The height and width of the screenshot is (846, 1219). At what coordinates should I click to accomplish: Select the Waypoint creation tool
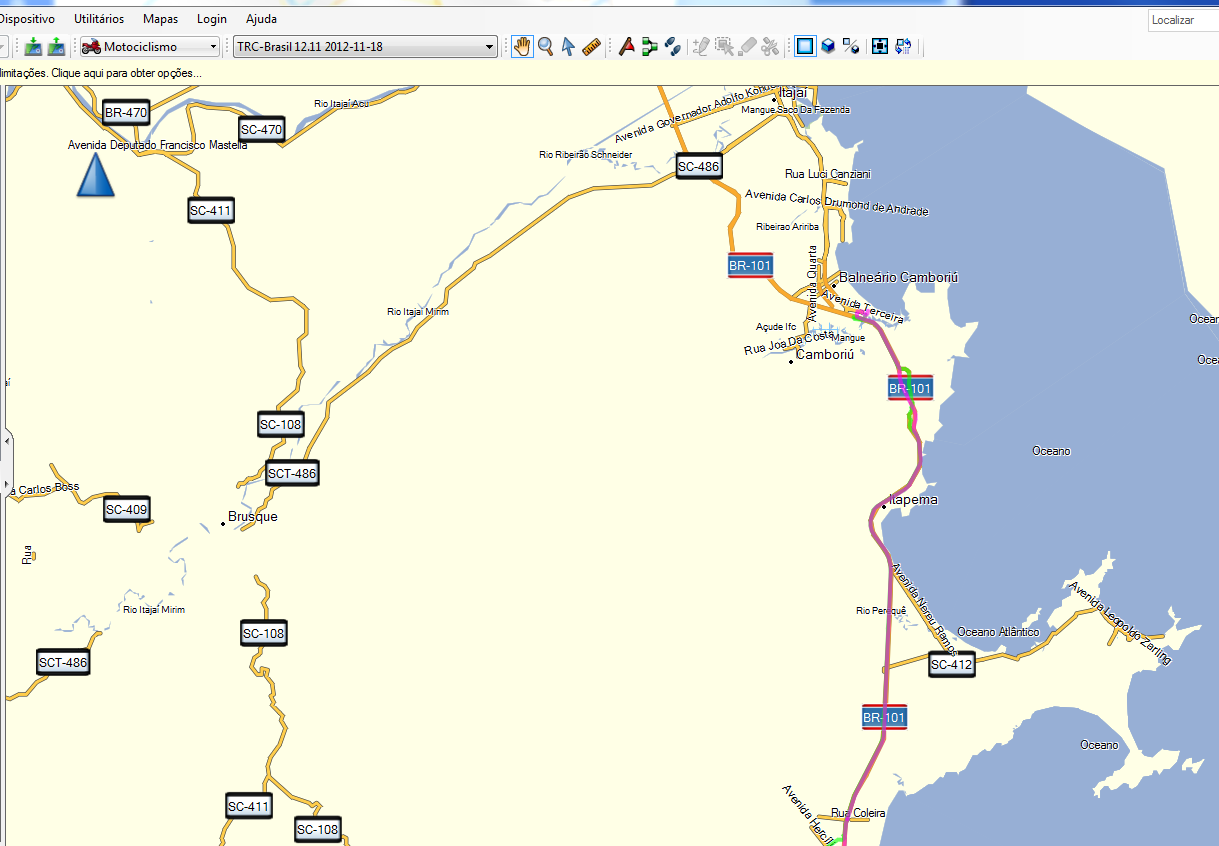click(x=625, y=46)
